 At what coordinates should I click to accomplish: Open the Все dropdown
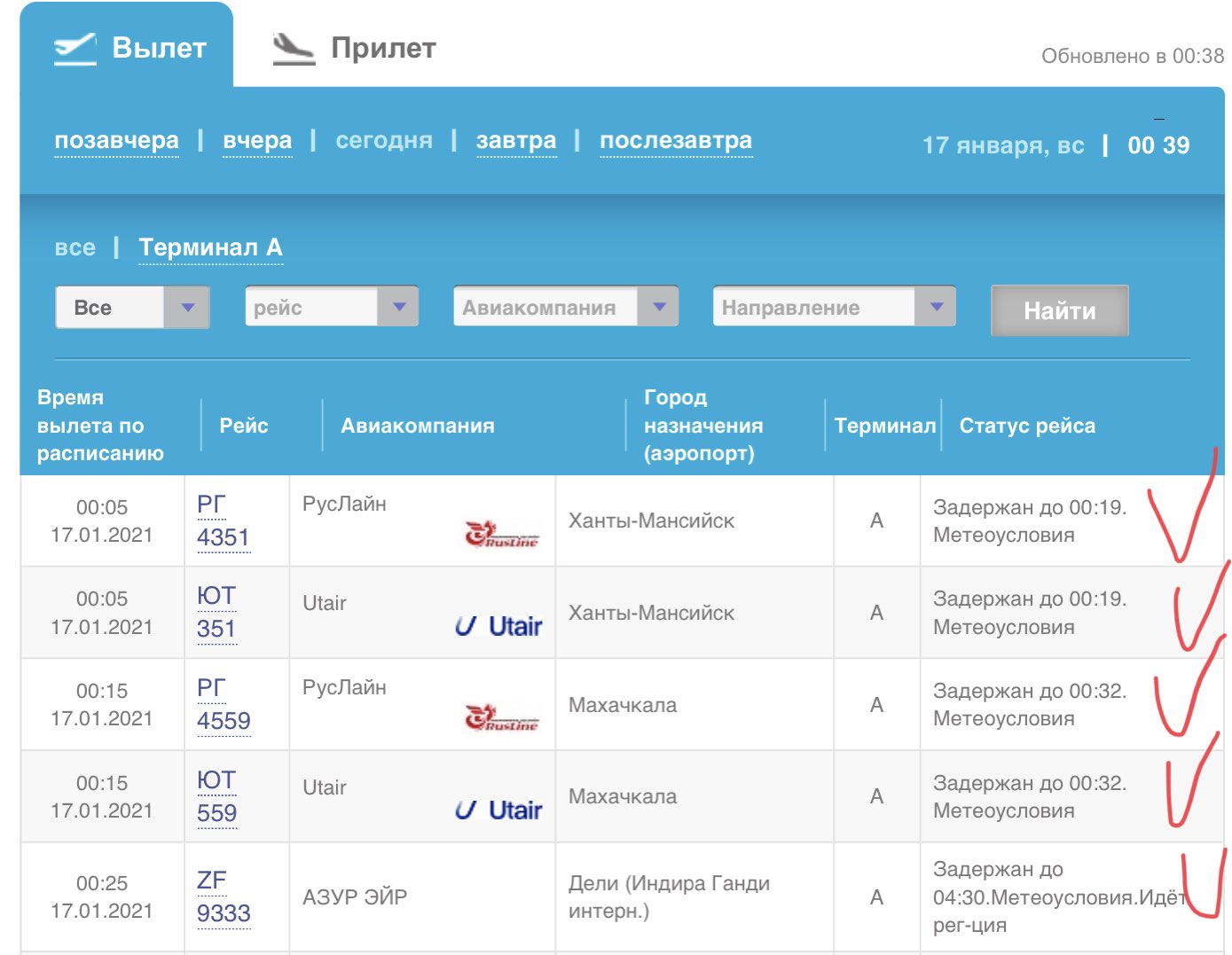click(132, 308)
